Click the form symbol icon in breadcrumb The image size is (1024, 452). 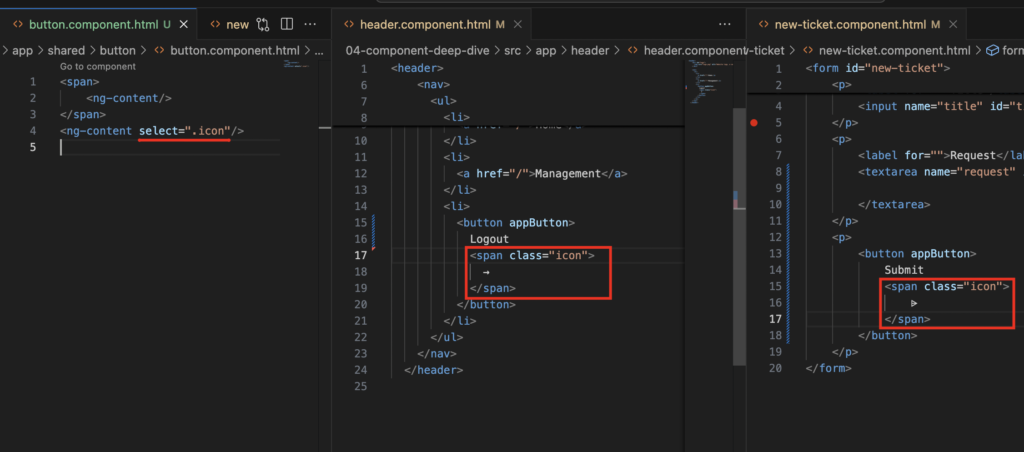coord(993,50)
